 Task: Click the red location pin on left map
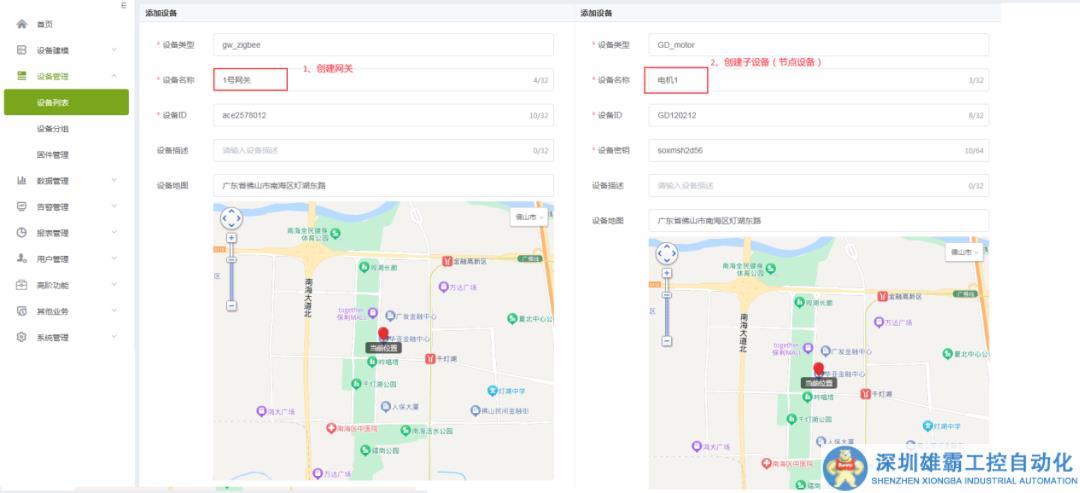(383, 334)
